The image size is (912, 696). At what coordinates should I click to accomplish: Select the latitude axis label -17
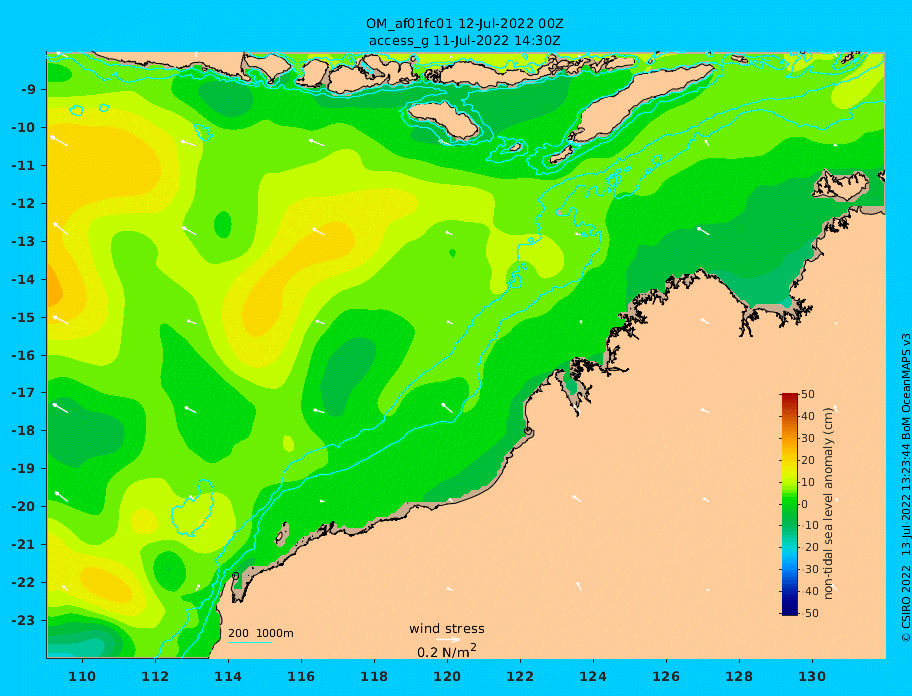(24, 392)
